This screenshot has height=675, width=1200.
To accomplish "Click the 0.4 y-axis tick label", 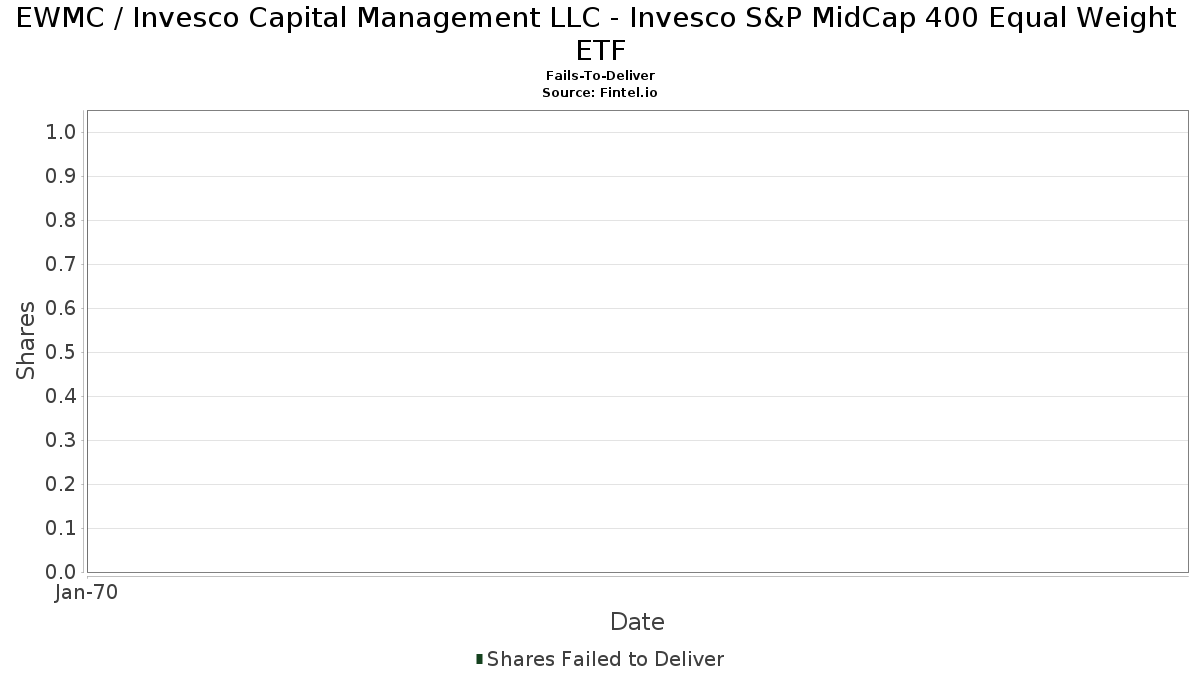I will [61, 396].
